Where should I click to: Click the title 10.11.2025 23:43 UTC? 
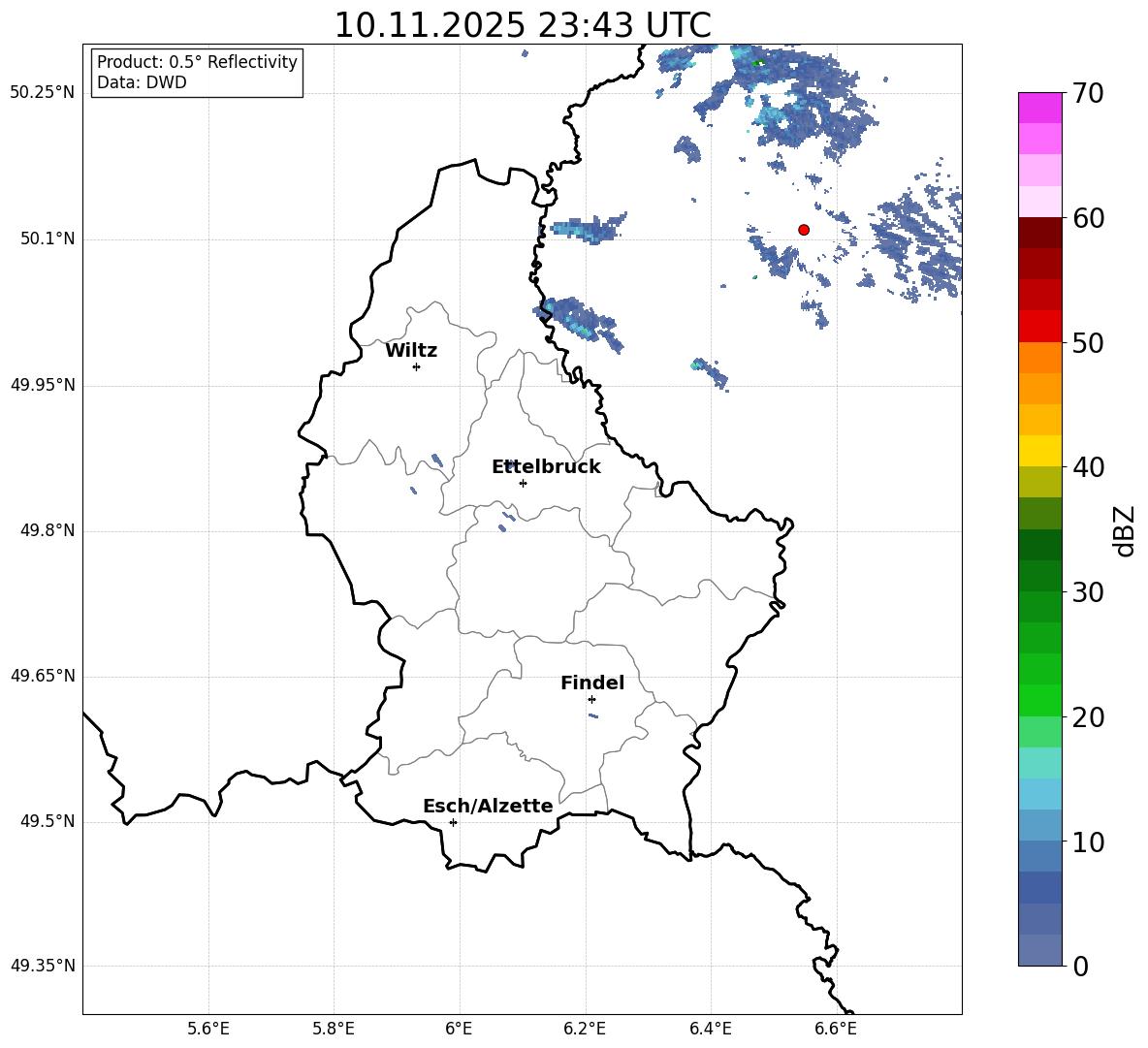(x=523, y=25)
